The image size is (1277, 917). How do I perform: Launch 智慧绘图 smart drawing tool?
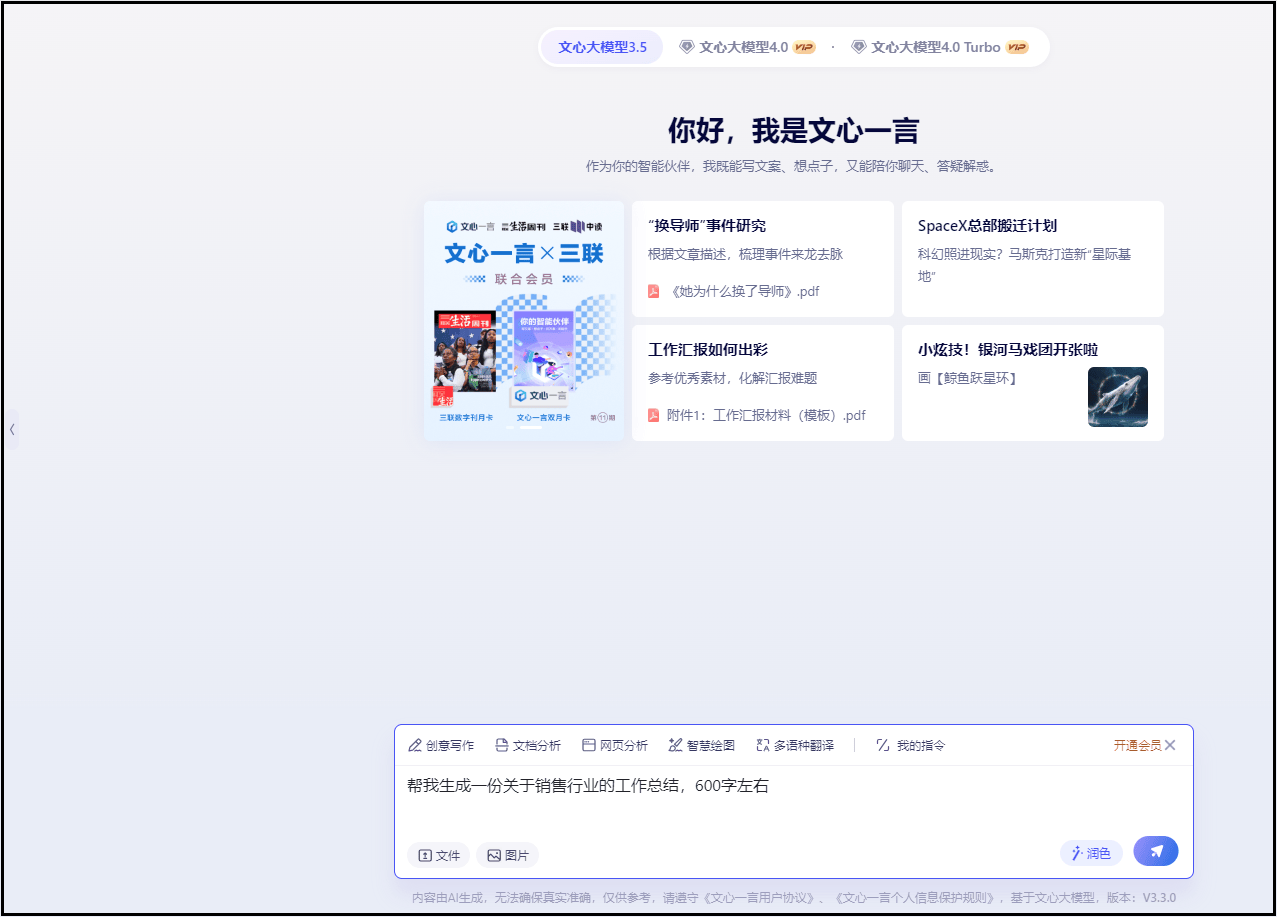click(x=702, y=745)
